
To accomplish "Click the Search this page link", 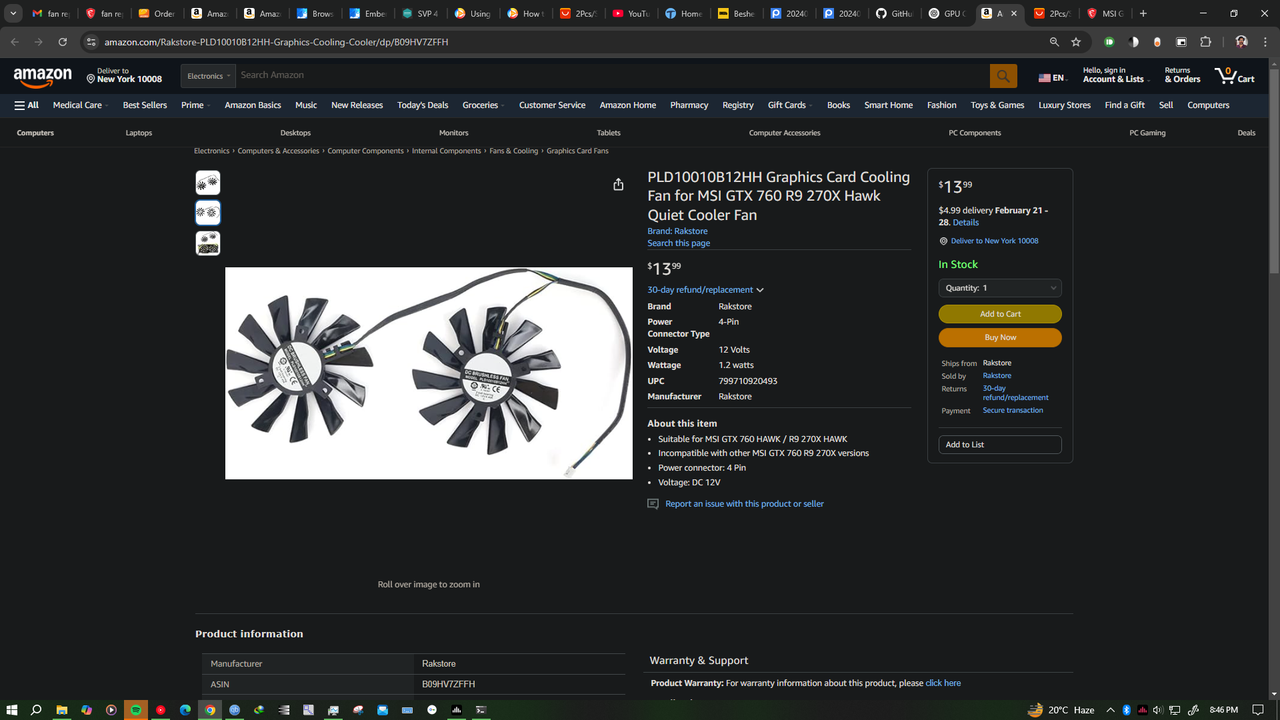I will tap(678, 243).
